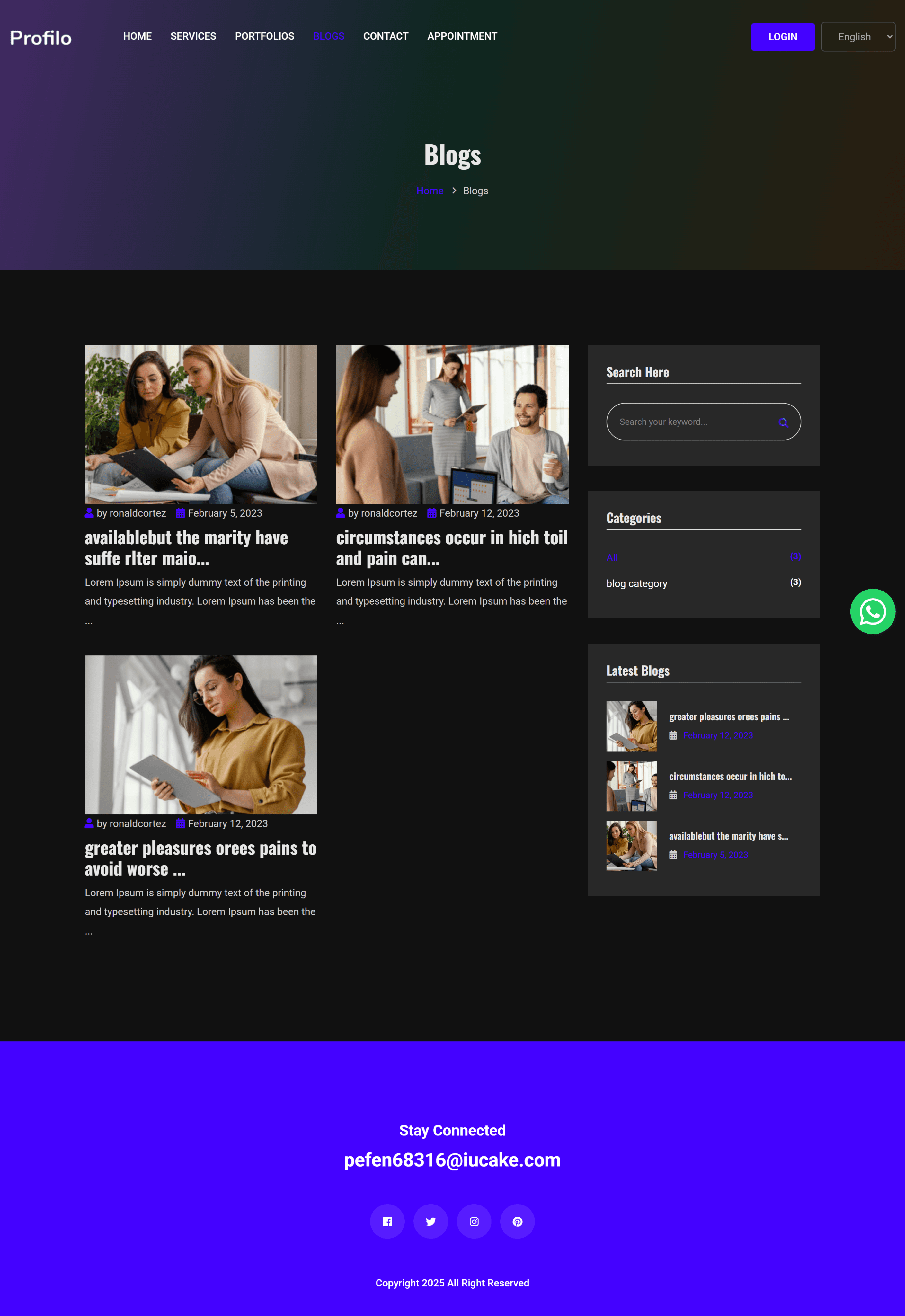This screenshot has height=1316, width=905.
Task: Open the Twitter social icon in footer
Action: coord(430,1221)
